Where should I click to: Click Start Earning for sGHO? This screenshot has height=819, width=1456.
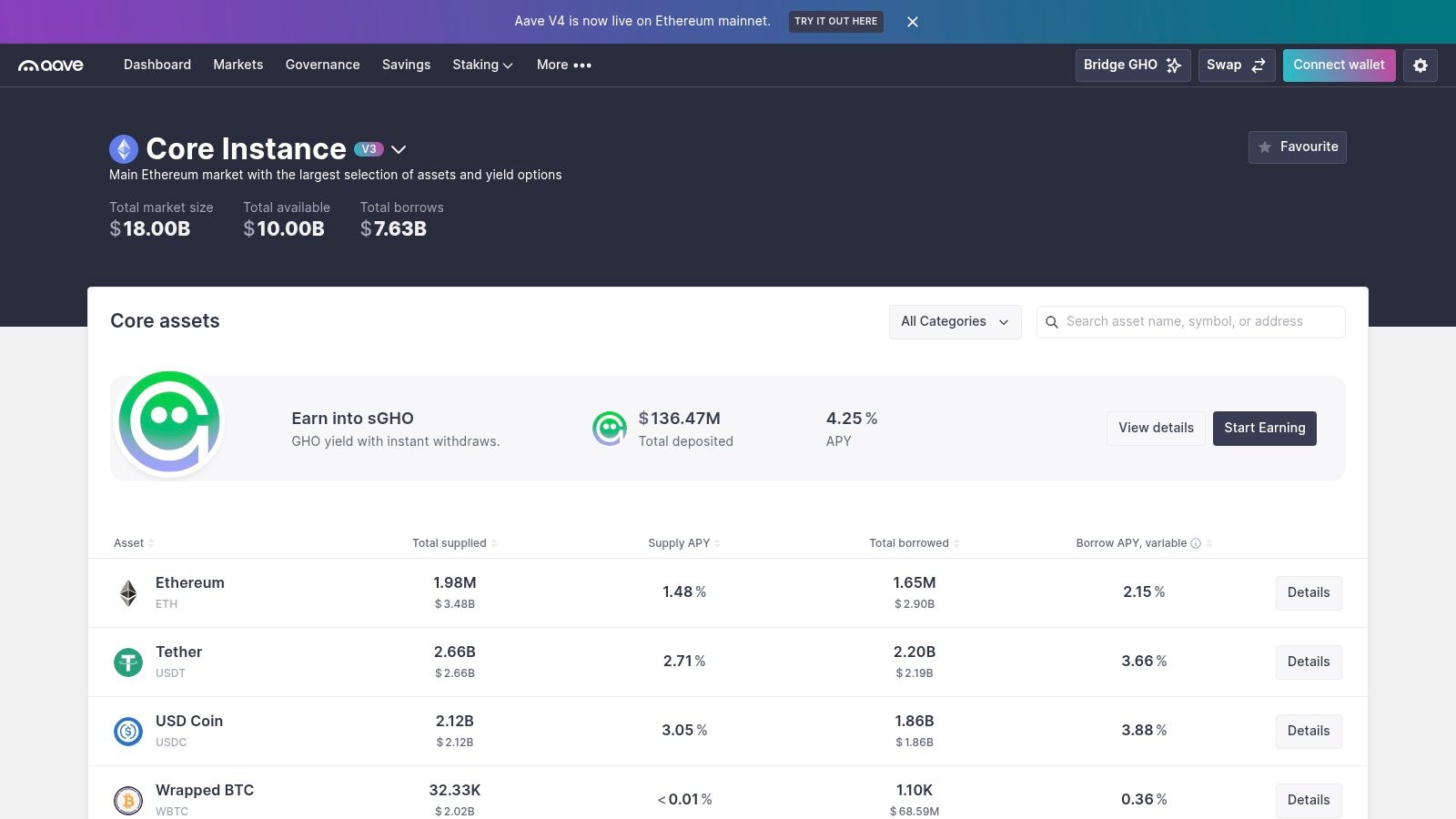(x=1265, y=429)
